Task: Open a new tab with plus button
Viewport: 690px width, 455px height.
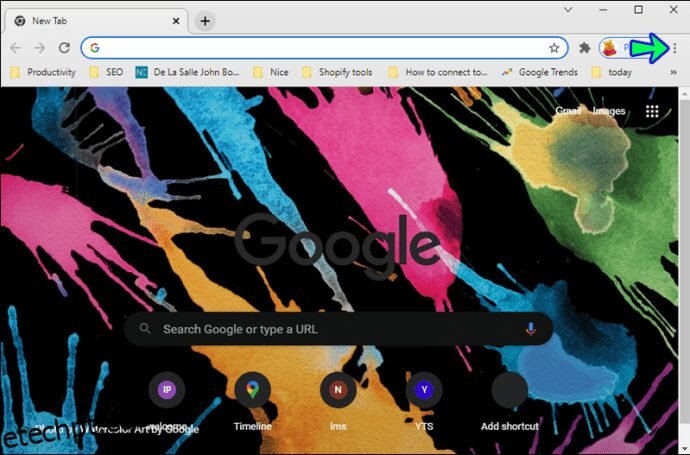Action: pyautogui.click(x=205, y=21)
